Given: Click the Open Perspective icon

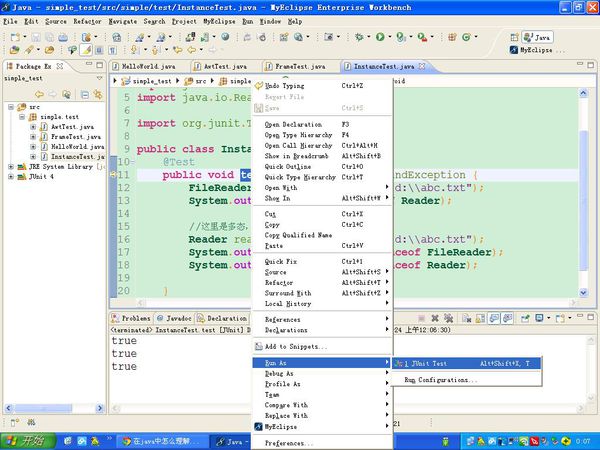Looking at the screenshot, I should coord(514,37).
